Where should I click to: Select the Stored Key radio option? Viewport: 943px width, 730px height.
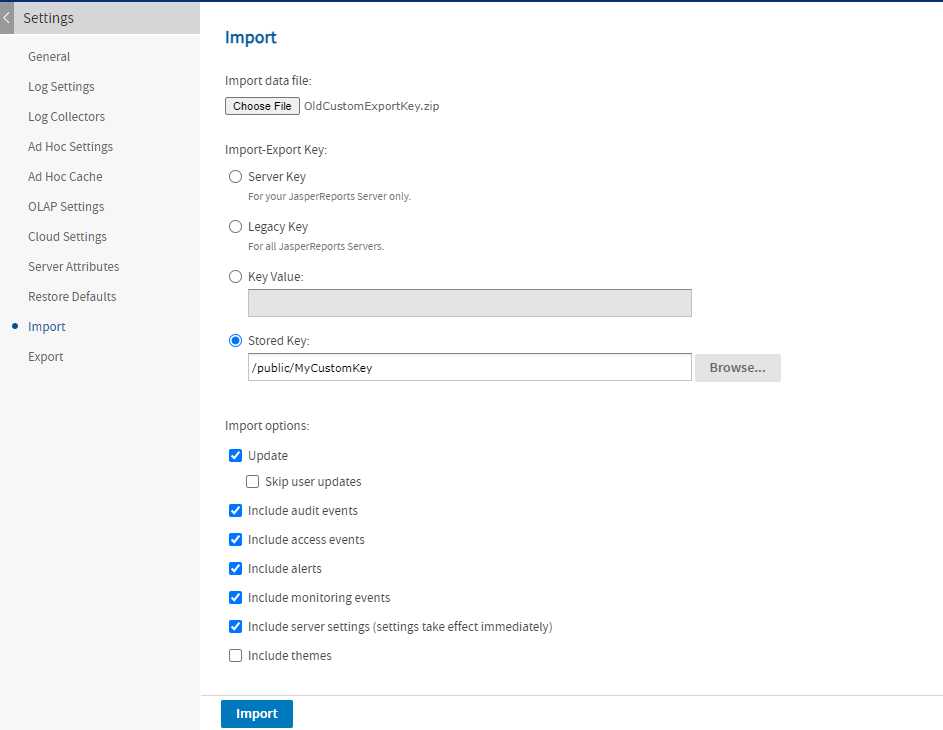[x=235, y=340]
